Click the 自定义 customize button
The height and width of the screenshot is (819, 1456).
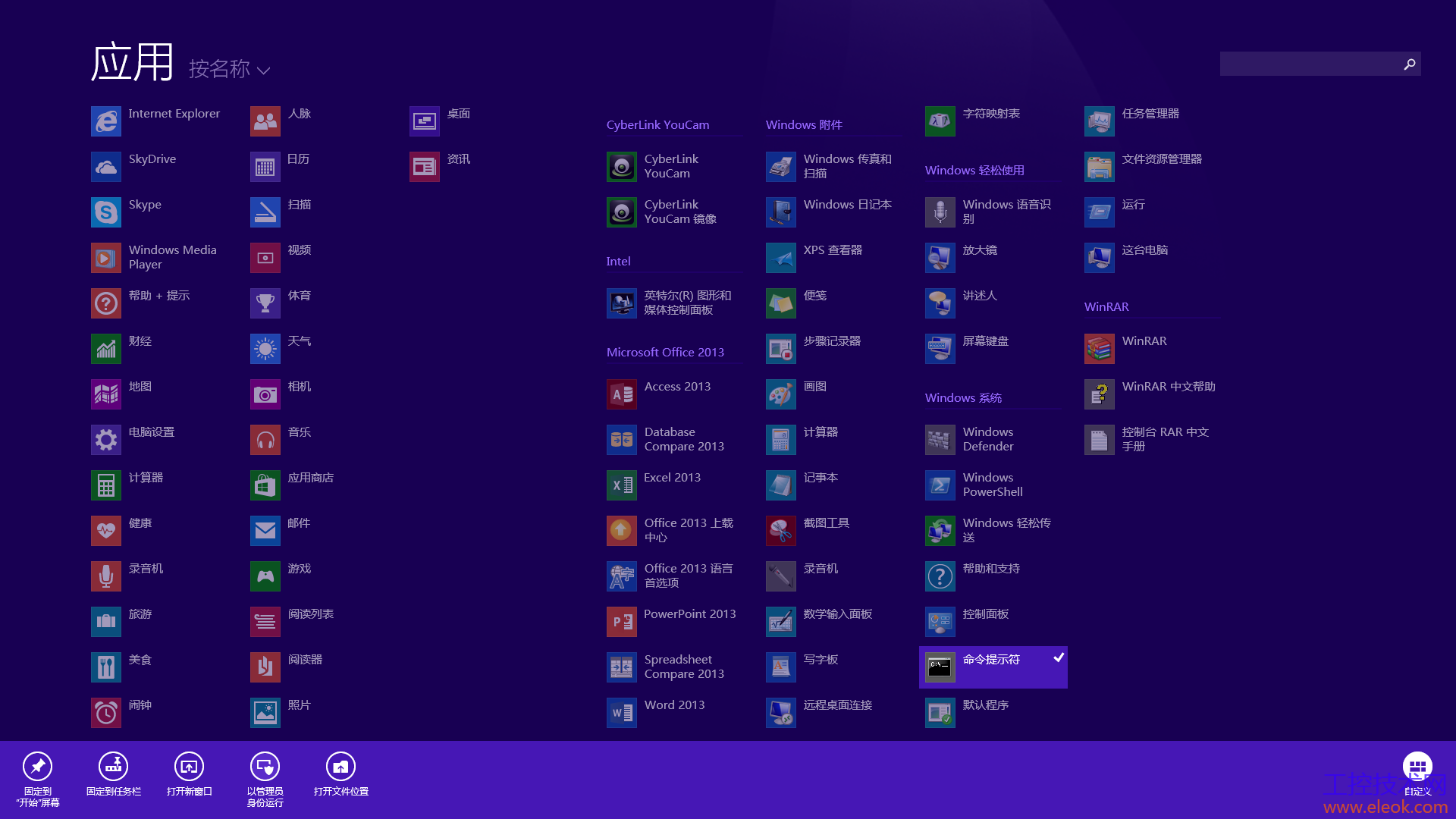[1417, 774]
